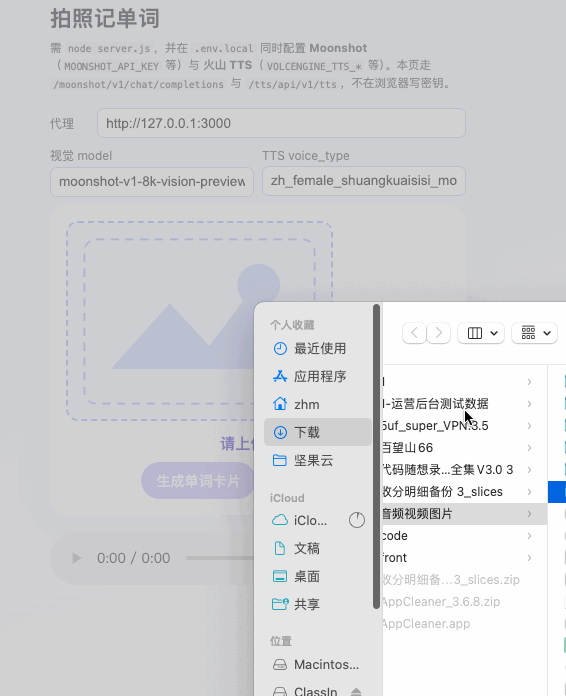Expand the 百望山66 folder chevron
Image resolution: width=566 pixels, height=696 pixels.
[529, 448]
